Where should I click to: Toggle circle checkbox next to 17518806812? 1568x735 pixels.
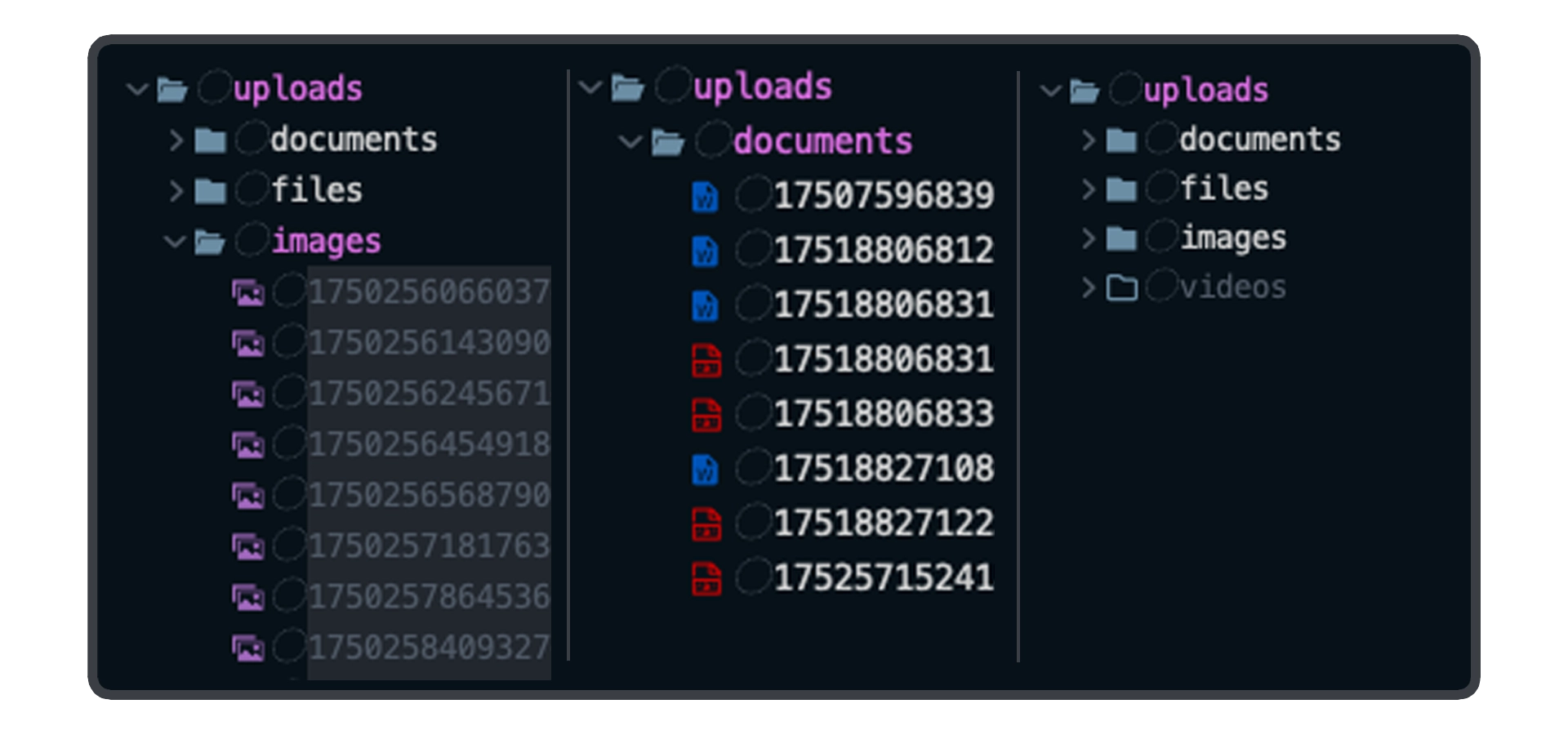pyautogui.click(x=753, y=249)
